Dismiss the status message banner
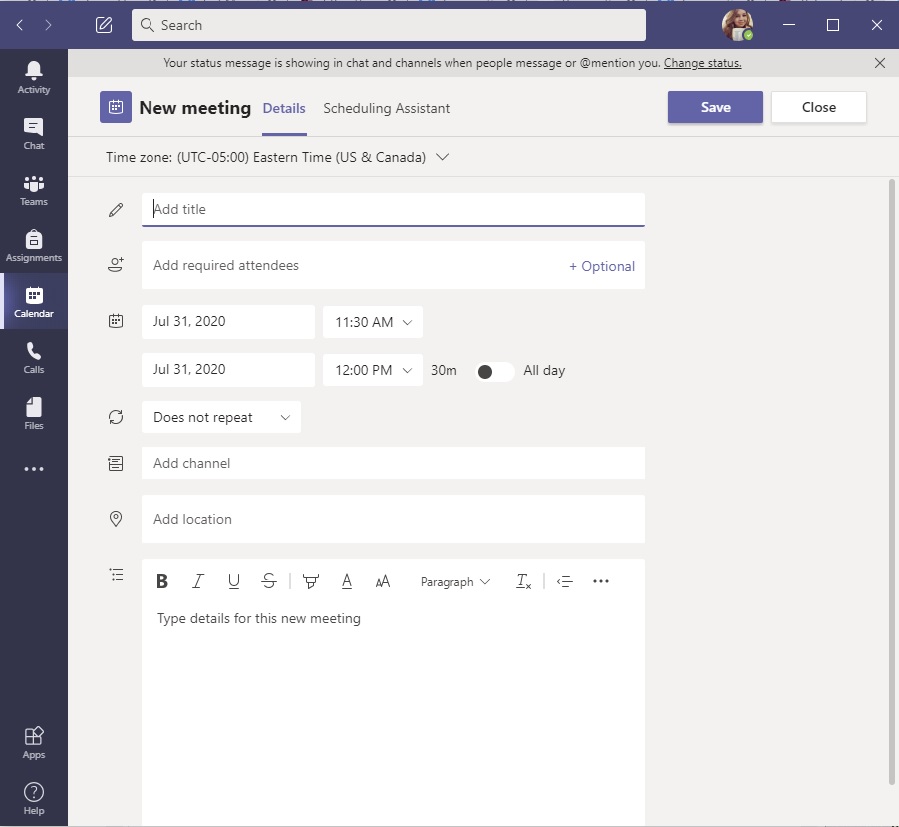The width and height of the screenshot is (899, 827). (x=880, y=63)
